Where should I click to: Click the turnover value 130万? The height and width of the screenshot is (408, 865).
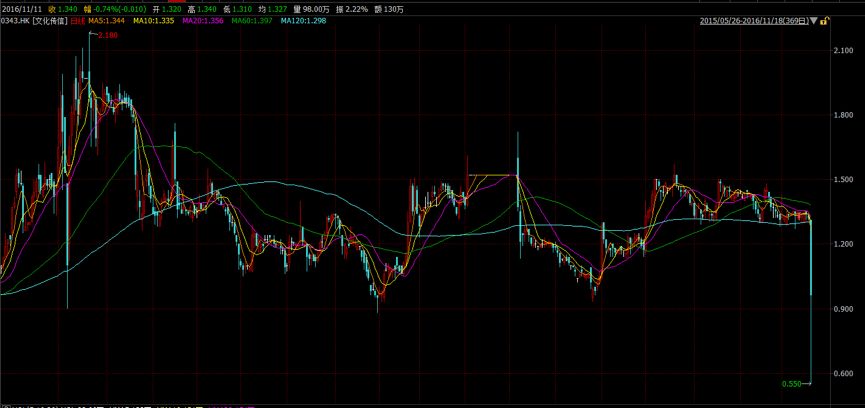tap(393, 9)
